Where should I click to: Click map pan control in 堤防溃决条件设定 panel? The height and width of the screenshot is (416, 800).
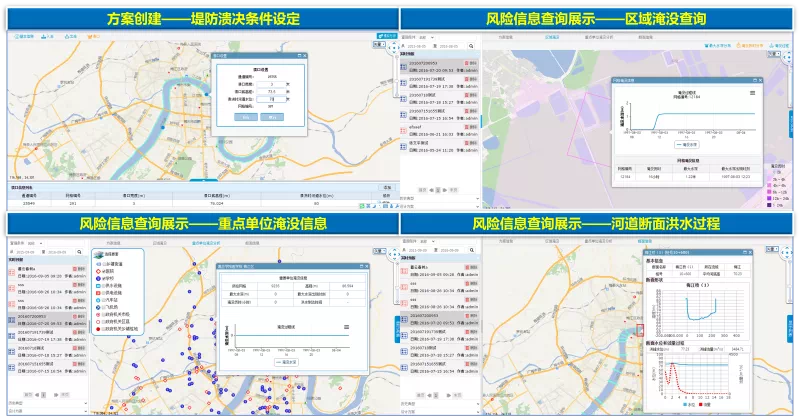(x=393, y=48)
